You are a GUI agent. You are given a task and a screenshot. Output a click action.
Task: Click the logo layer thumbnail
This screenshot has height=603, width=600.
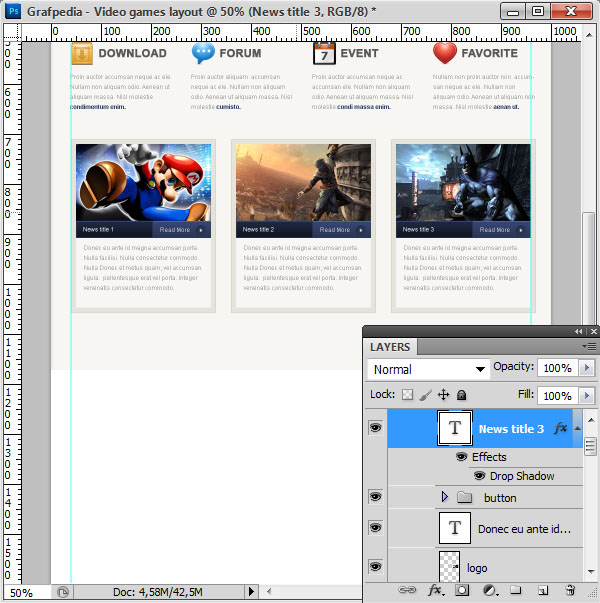(x=449, y=566)
